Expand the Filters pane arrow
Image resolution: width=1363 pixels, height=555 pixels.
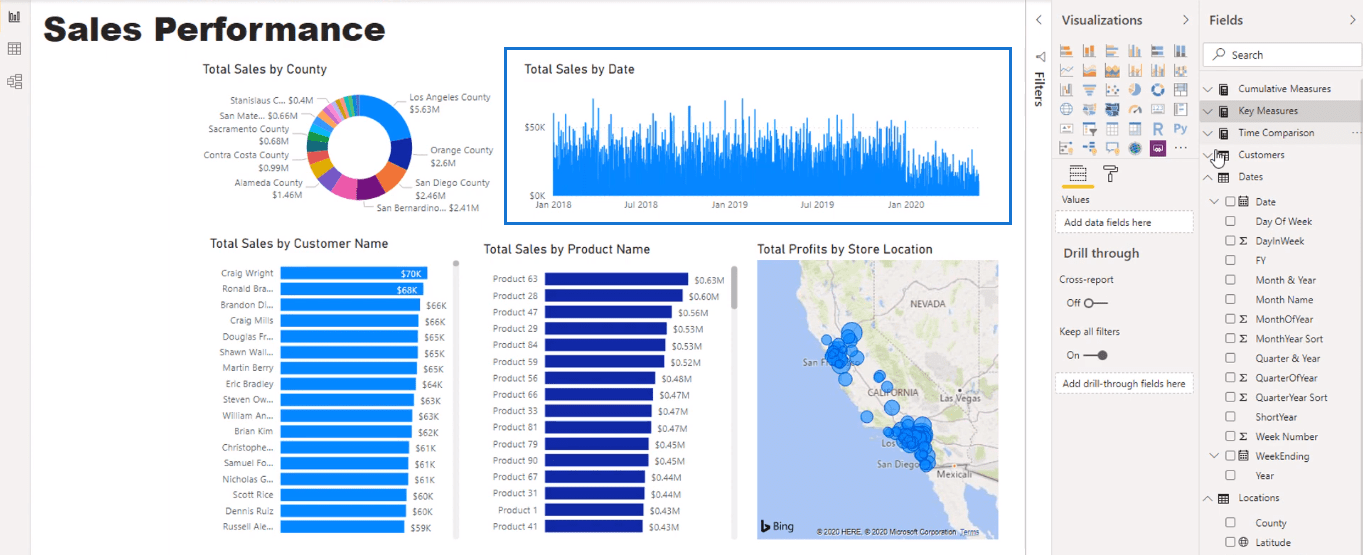point(1039,20)
